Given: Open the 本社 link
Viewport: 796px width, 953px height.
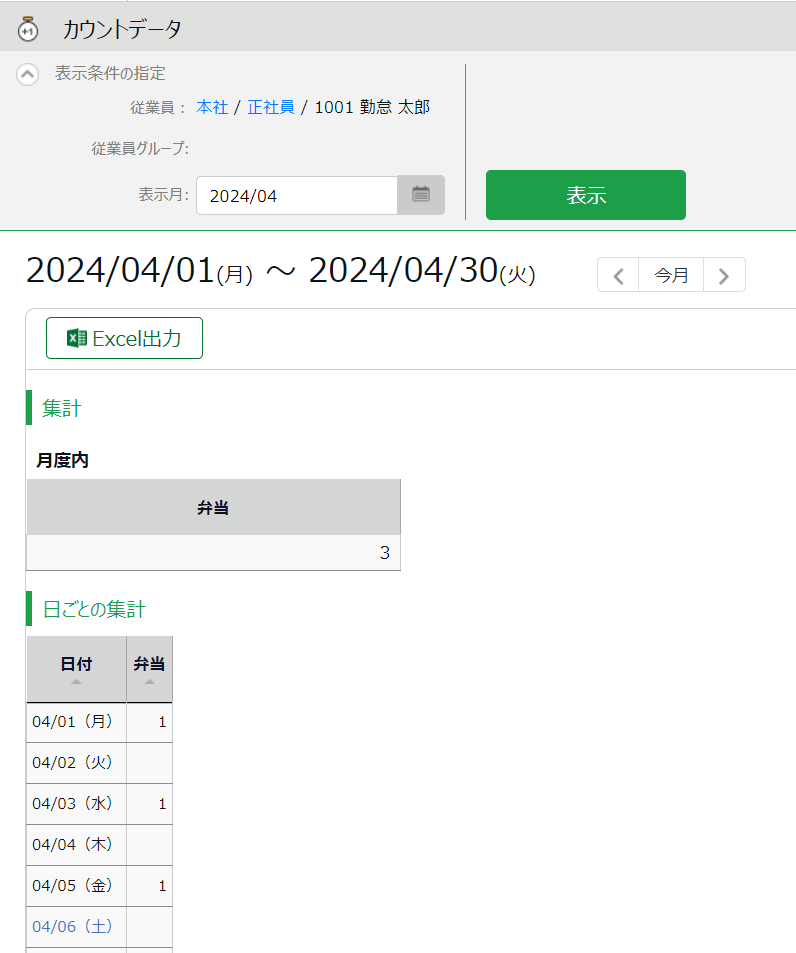Looking at the screenshot, I should pyautogui.click(x=212, y=107).
